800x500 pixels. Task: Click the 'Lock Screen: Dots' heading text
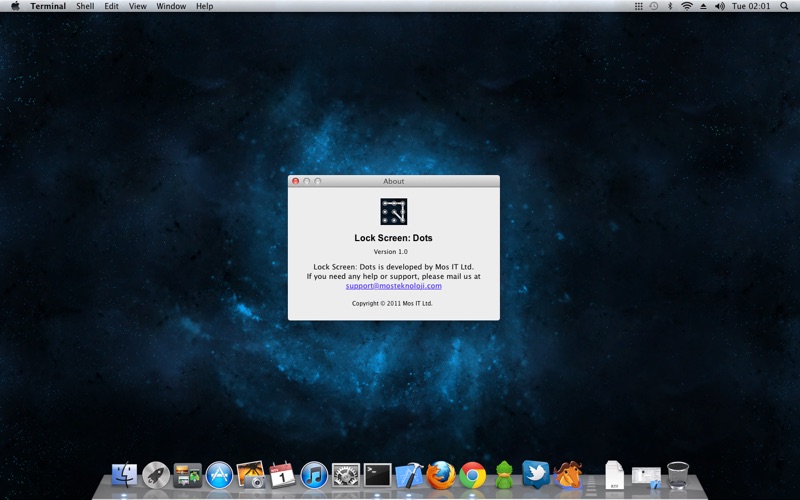click(393, 238)
